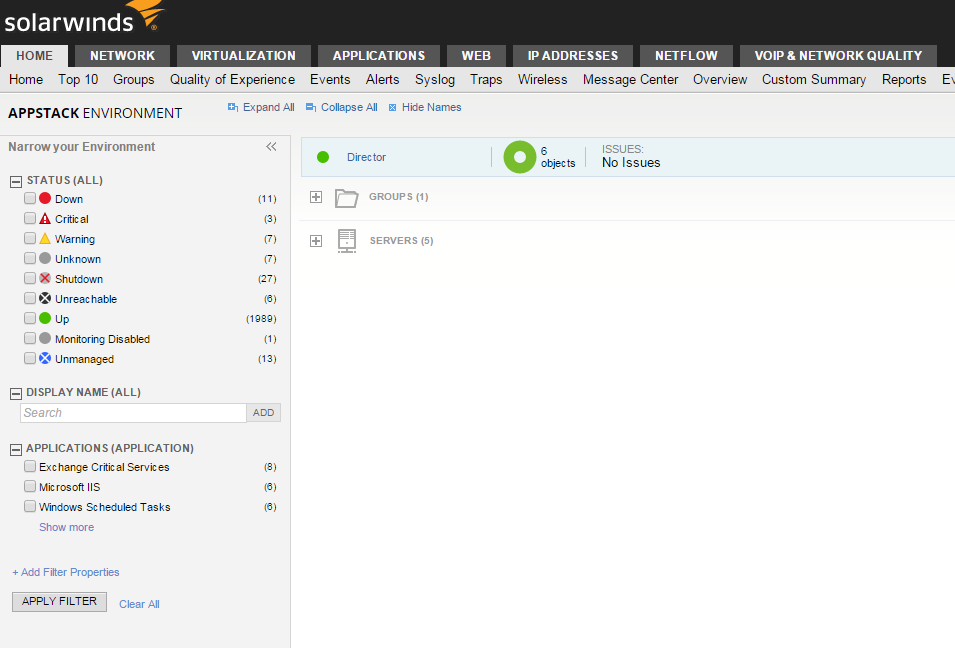This screenshot has height=648, width=955.
Task: Focus the Display Name search field
Action: (133, 413)
